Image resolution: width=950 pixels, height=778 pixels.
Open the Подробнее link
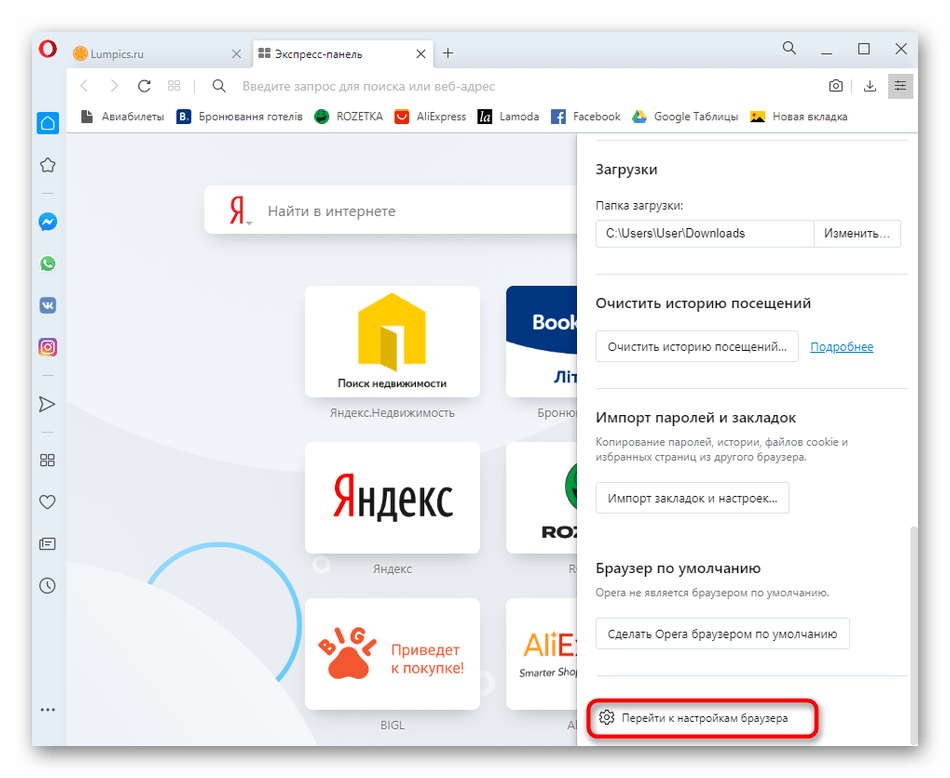(x=842, y=347)
